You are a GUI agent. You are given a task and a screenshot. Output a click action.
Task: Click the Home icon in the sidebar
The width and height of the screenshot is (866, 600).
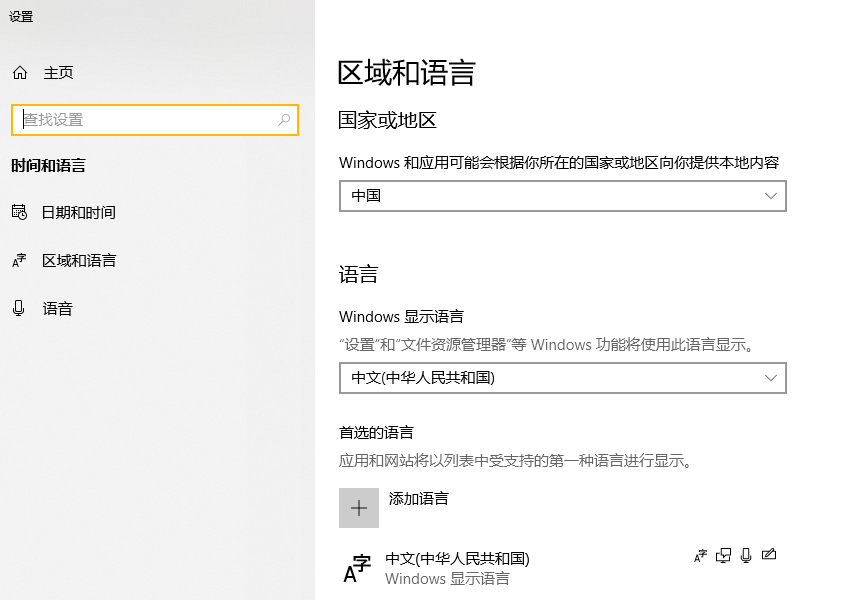coord(20,72)
